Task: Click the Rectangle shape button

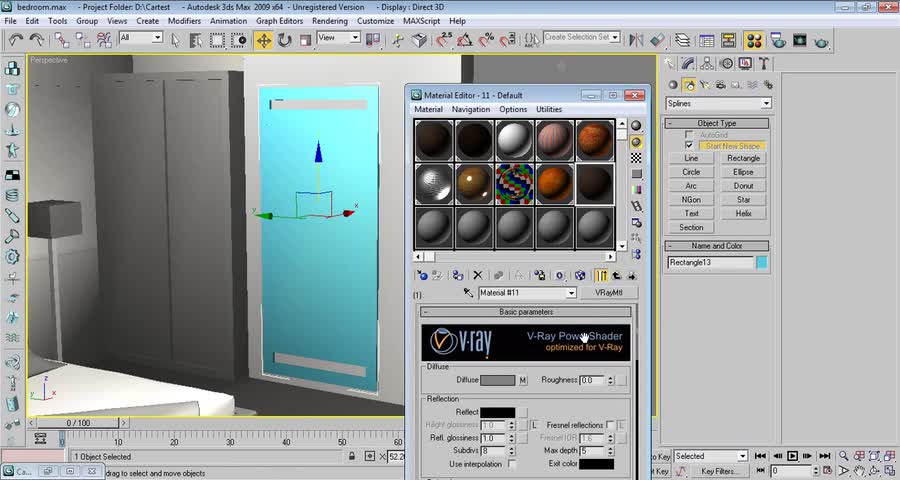Action: (743, 158)
